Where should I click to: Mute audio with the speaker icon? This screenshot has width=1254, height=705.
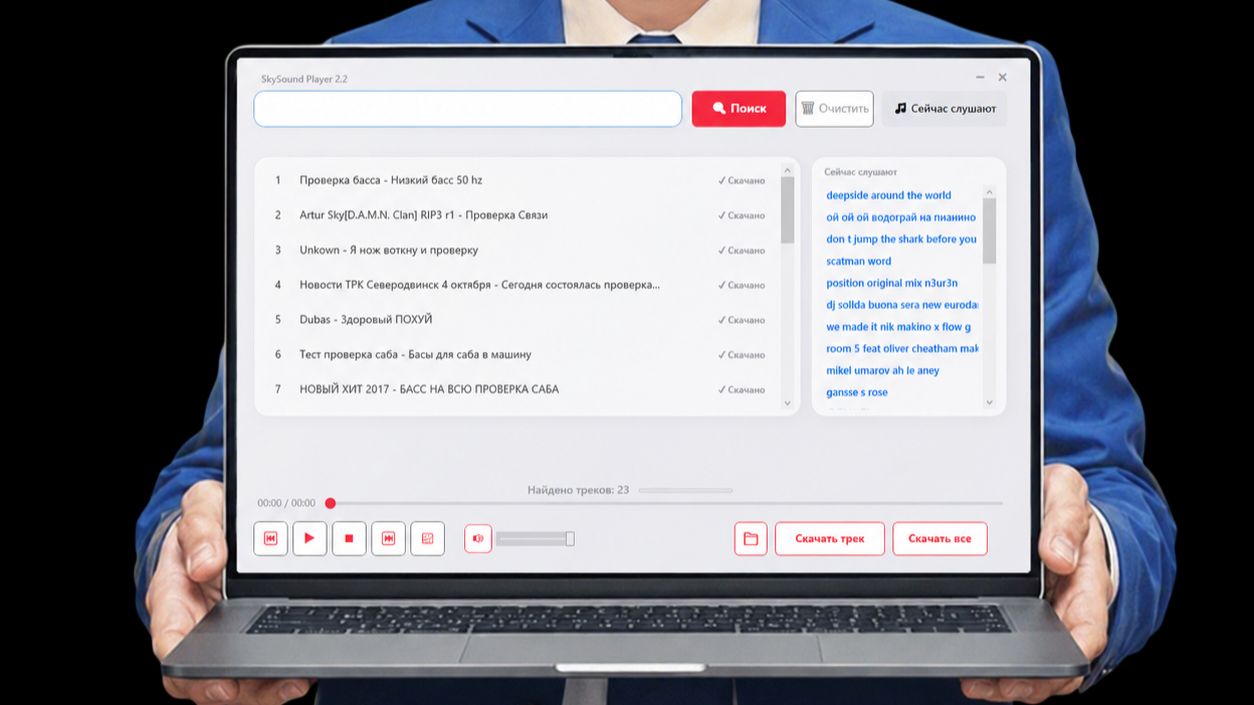click(478, 538)
